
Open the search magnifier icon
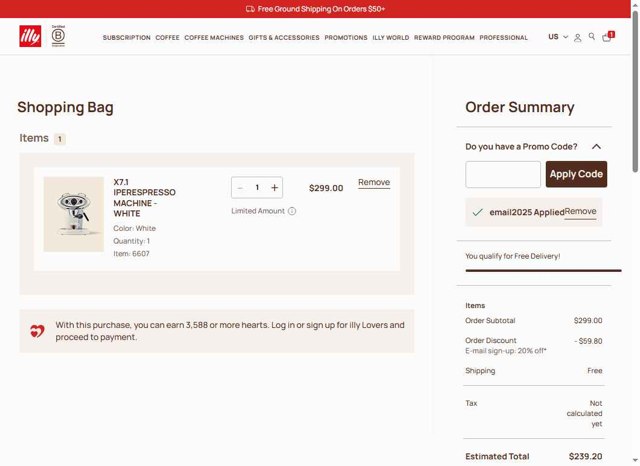point(592,37)
